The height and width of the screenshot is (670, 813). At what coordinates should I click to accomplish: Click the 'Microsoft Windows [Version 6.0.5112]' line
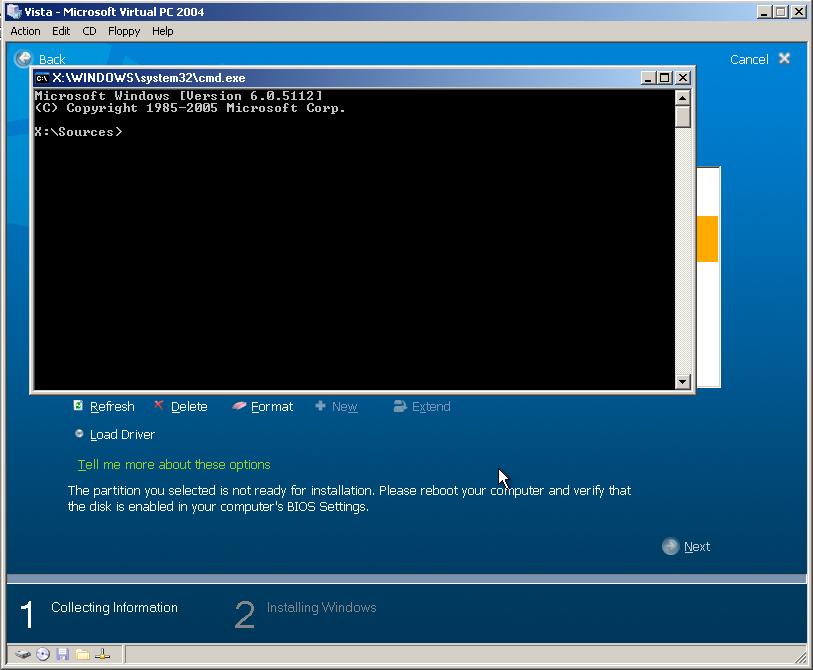tap(178, 96)
